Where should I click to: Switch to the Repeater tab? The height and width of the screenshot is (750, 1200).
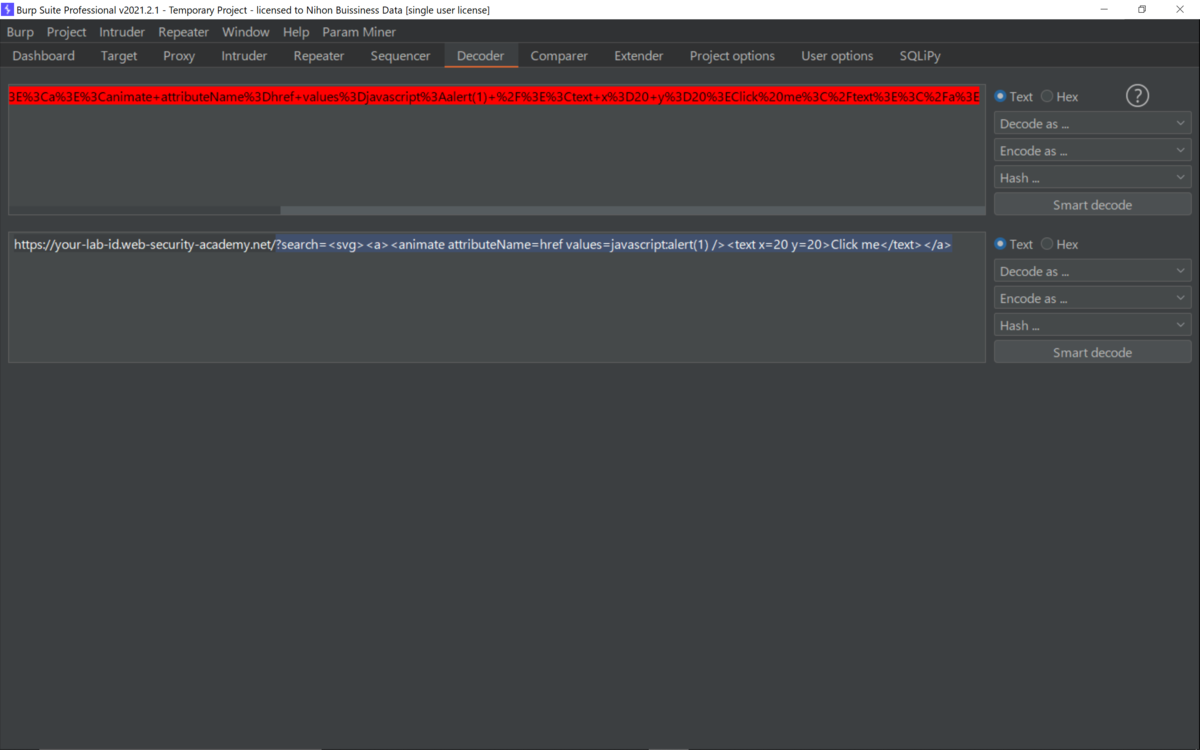[319, 56]
